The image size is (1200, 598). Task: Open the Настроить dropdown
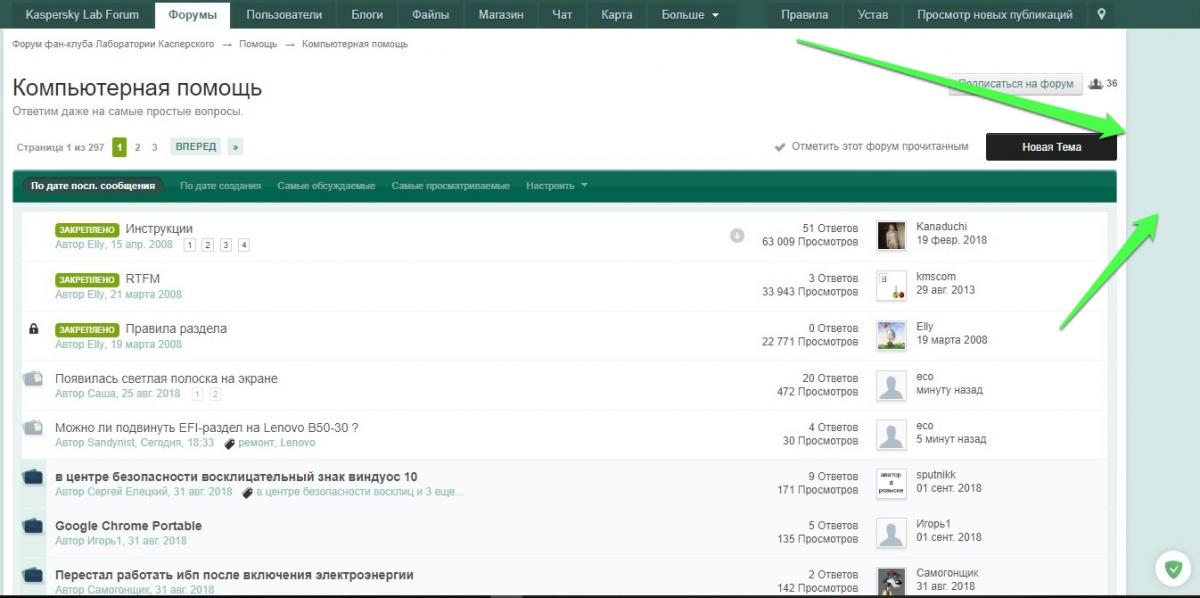click(x=556, y=186)
